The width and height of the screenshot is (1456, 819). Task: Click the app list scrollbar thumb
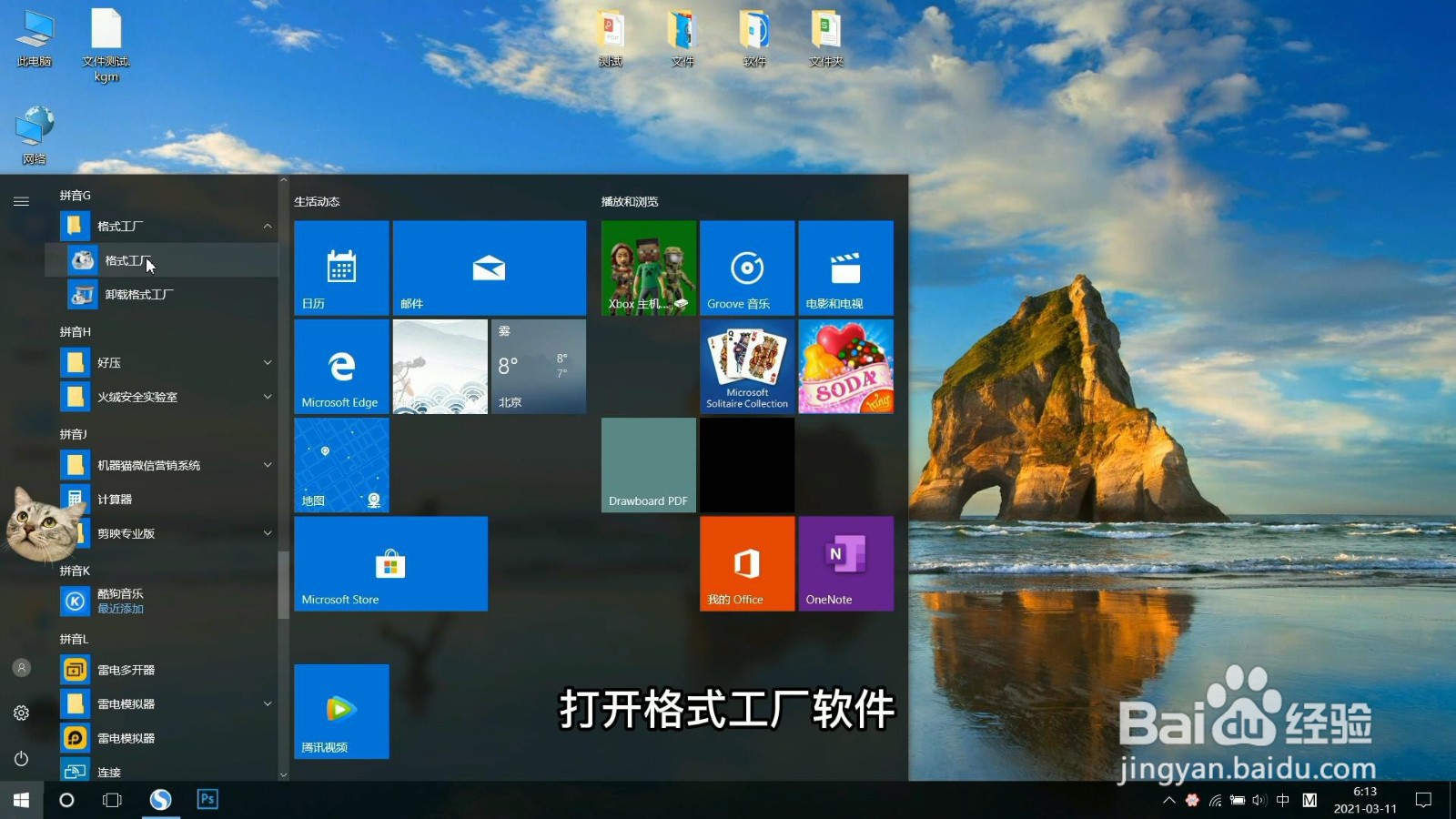[x=283, y=585]
